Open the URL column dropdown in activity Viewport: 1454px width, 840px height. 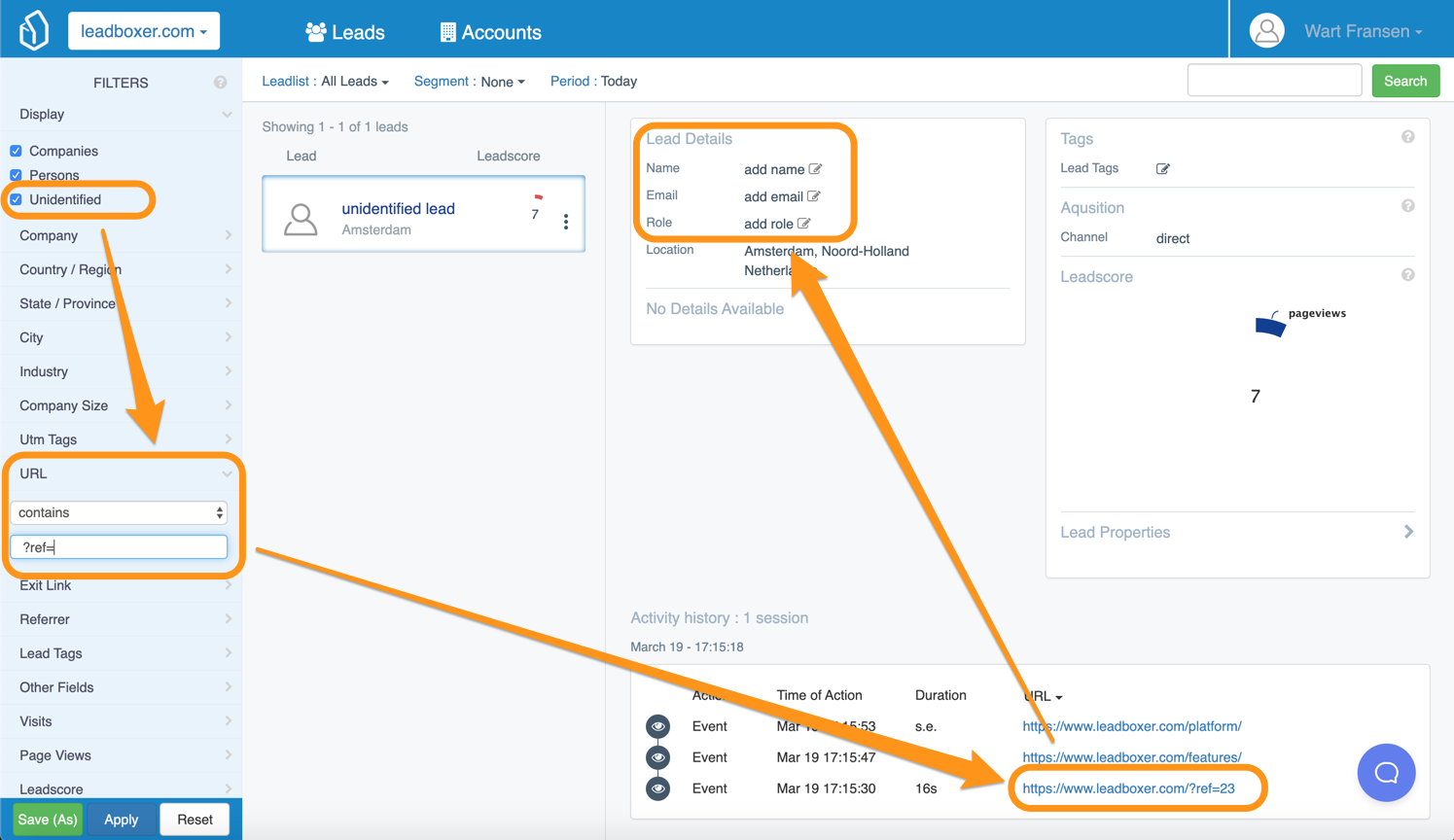coord(1043,696)
